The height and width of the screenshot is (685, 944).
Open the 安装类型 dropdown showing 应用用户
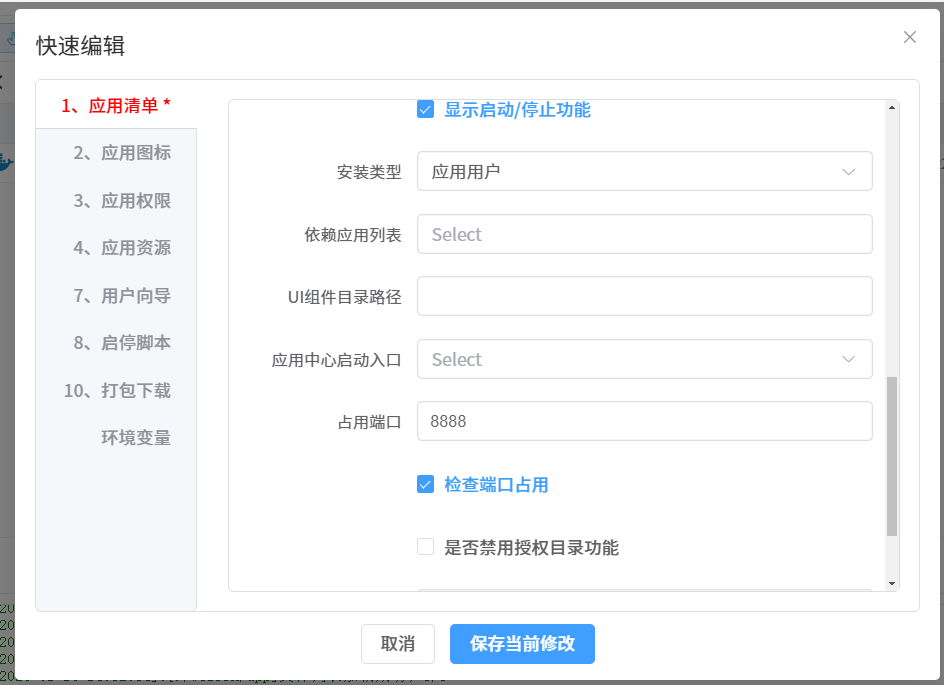[630, 172]
